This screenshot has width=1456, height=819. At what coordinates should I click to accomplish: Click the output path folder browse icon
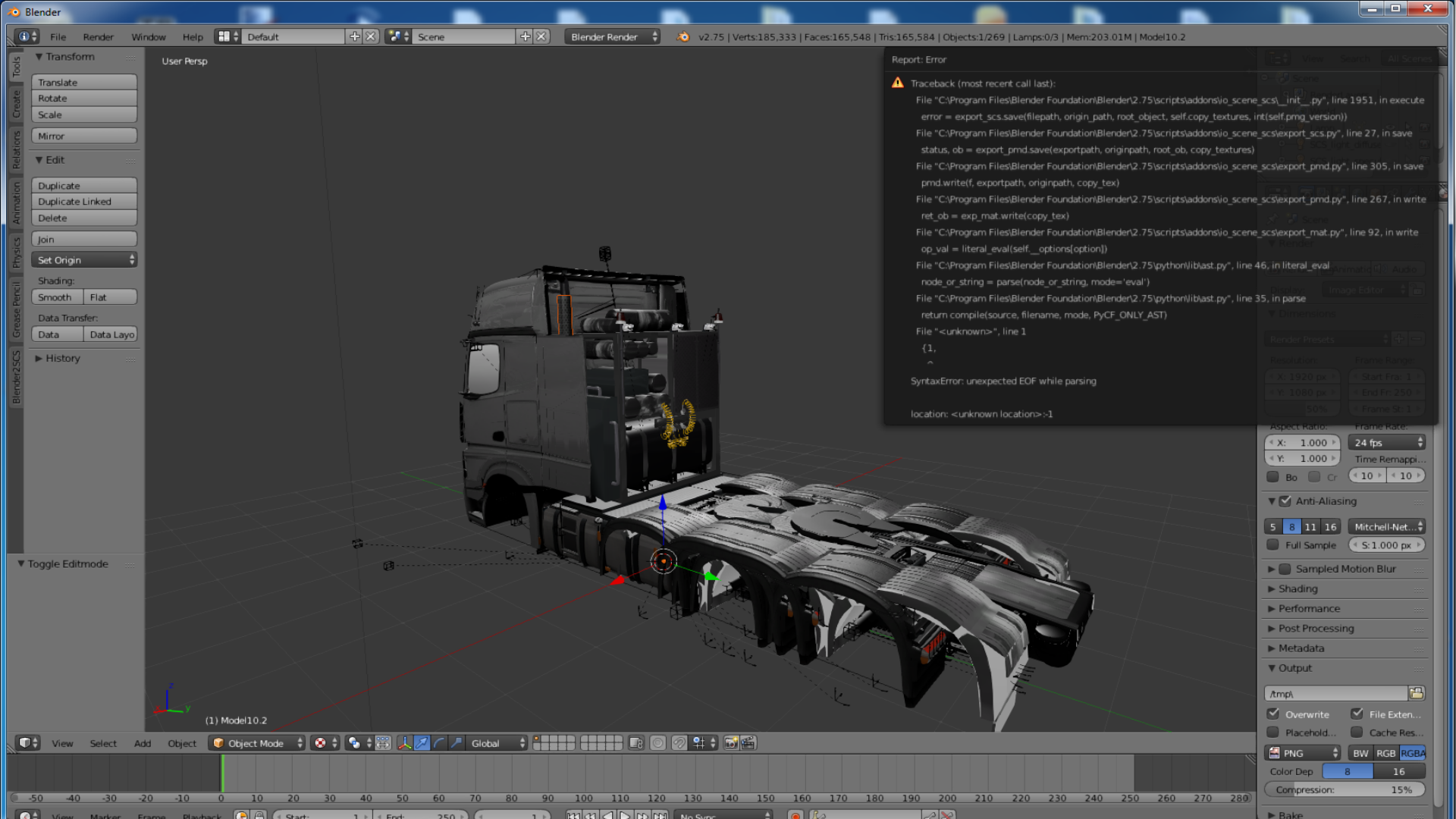[1416, 693]
